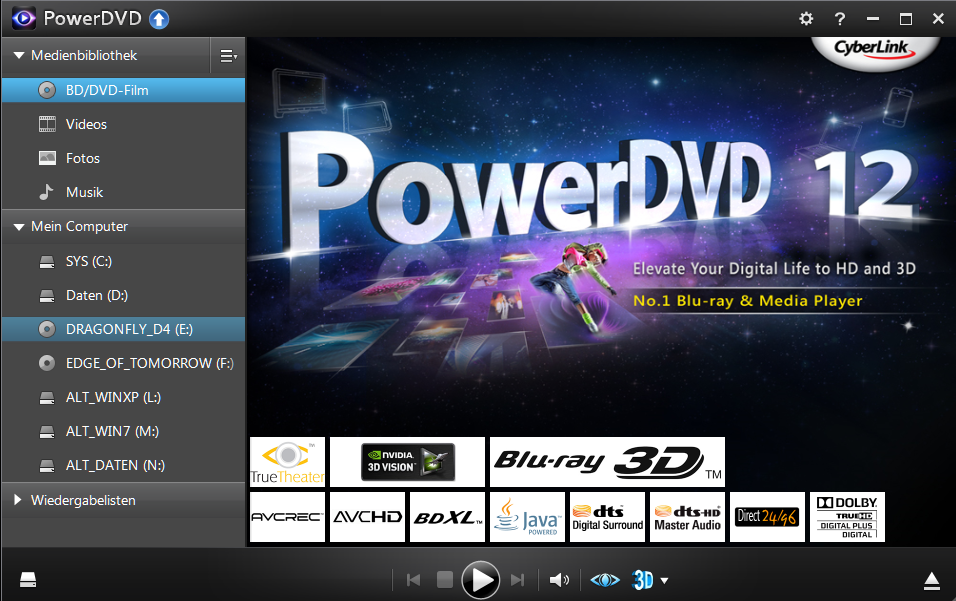
Task: Open help with the question mark icon
Action: [x=840, y=19]
